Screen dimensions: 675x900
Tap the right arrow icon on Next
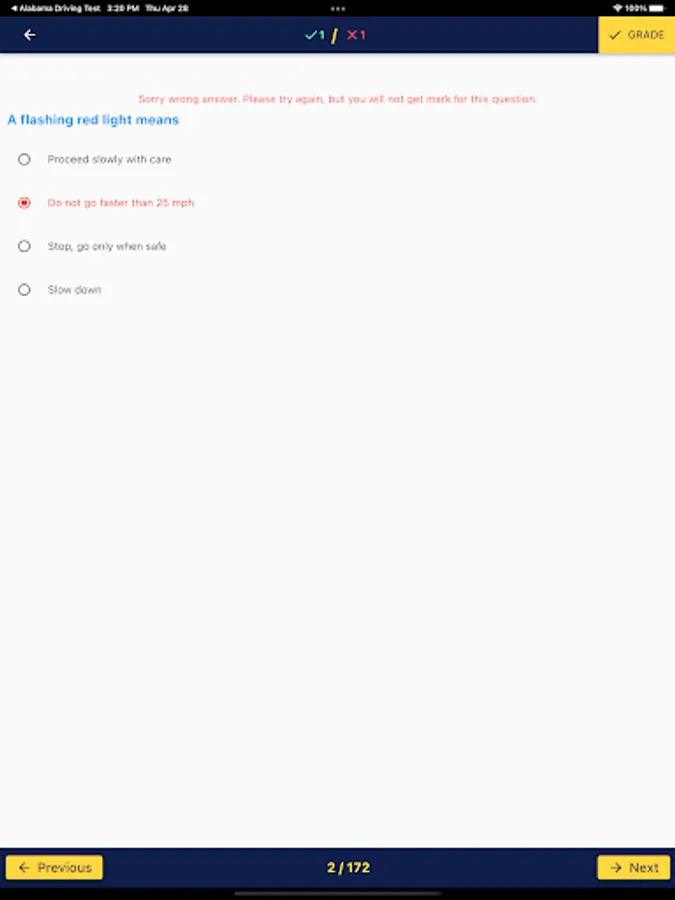click(615, 867)
